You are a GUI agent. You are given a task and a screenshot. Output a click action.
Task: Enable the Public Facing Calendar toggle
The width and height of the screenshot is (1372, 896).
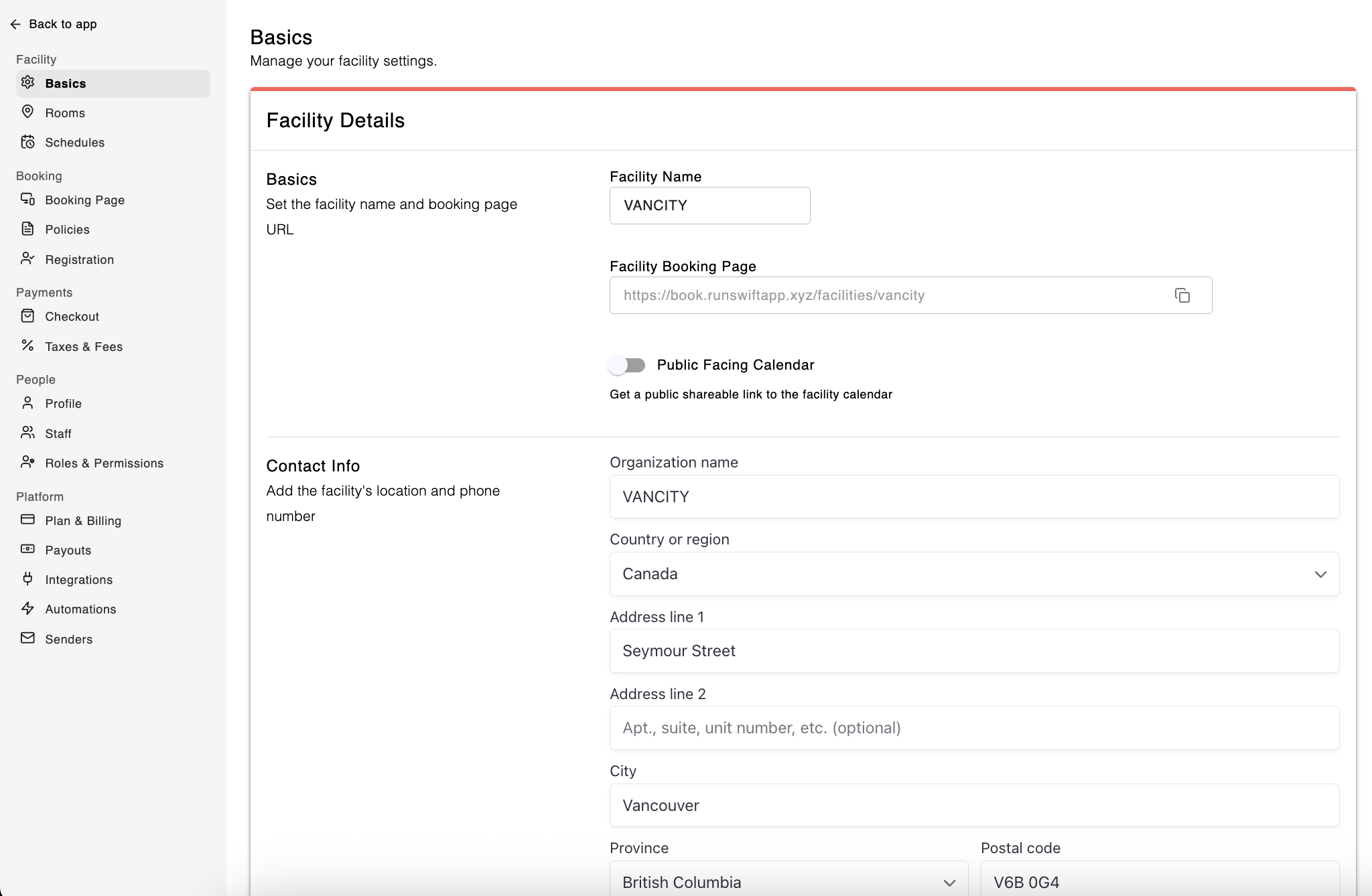pos(627,366)
